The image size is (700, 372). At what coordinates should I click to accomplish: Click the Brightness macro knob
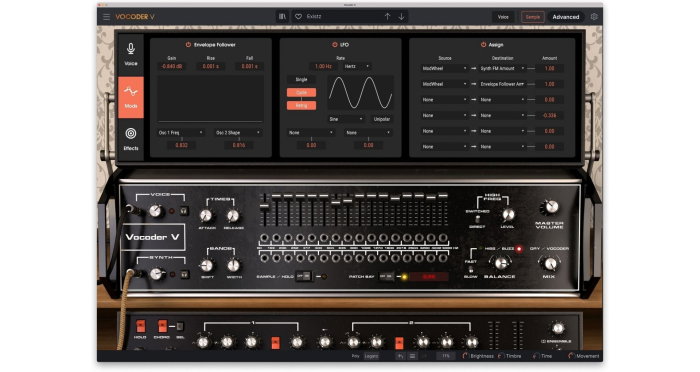465,356
